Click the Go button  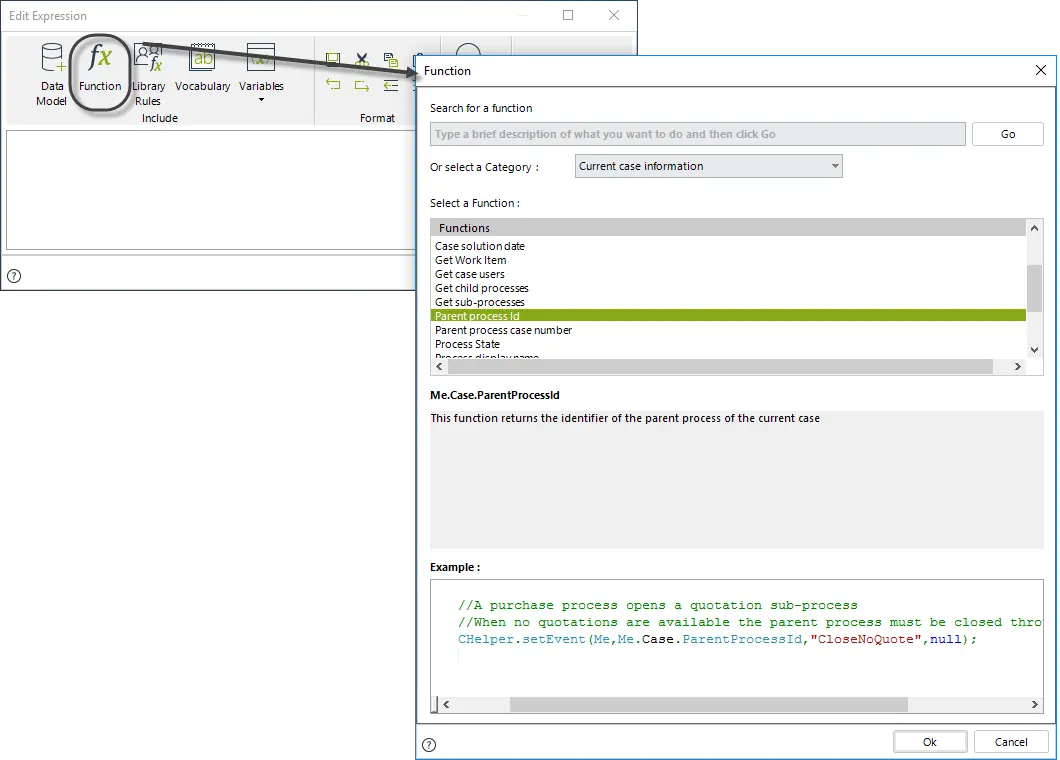pos(1008,134)
